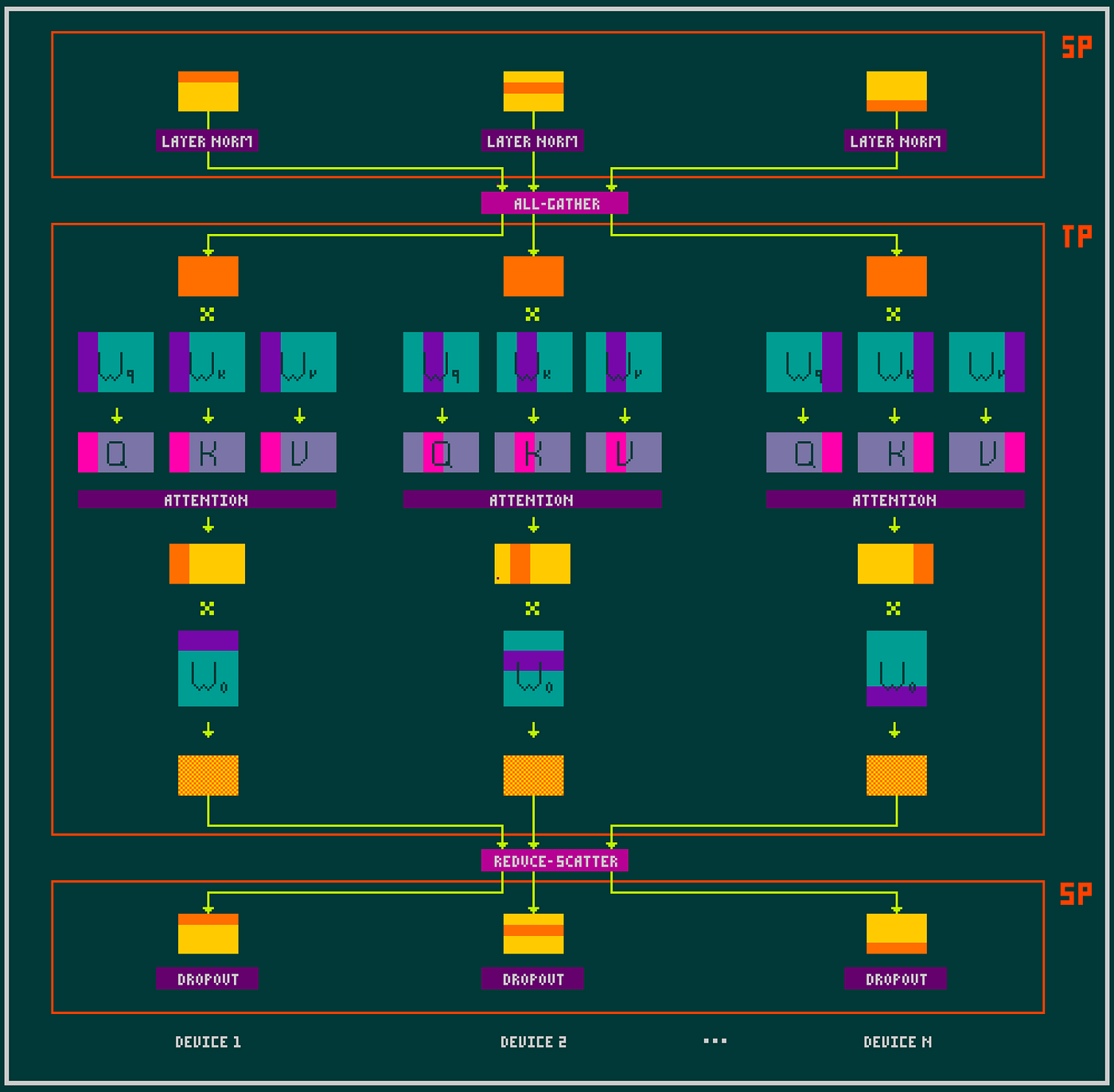The width and height of the screenshot is (1114, 1092).
Task: Click the Wv weight block in Device 2 column
Action: pyautogui.click(x=624, y=362)
